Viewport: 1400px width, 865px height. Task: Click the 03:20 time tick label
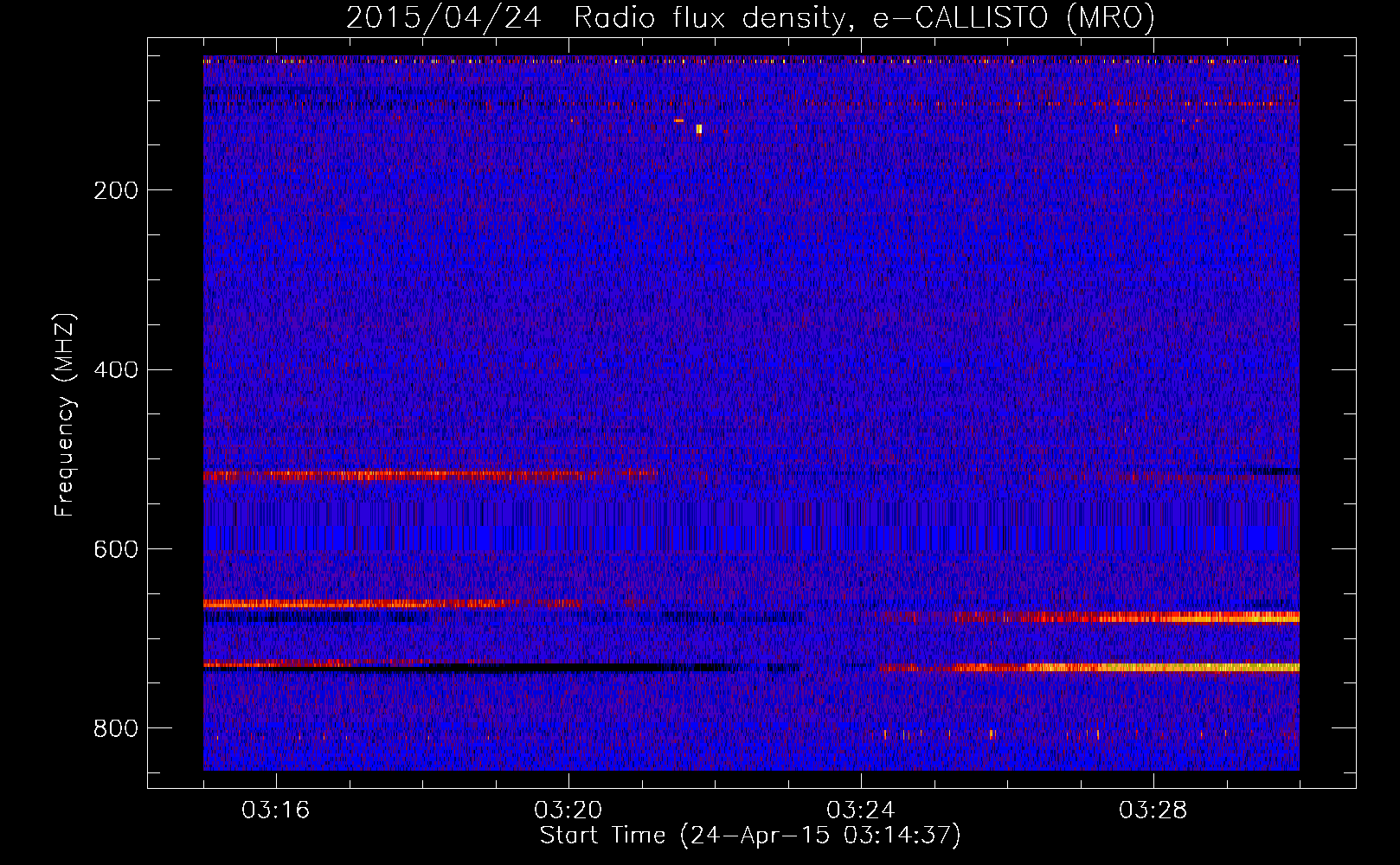click(x=568, y=811)
